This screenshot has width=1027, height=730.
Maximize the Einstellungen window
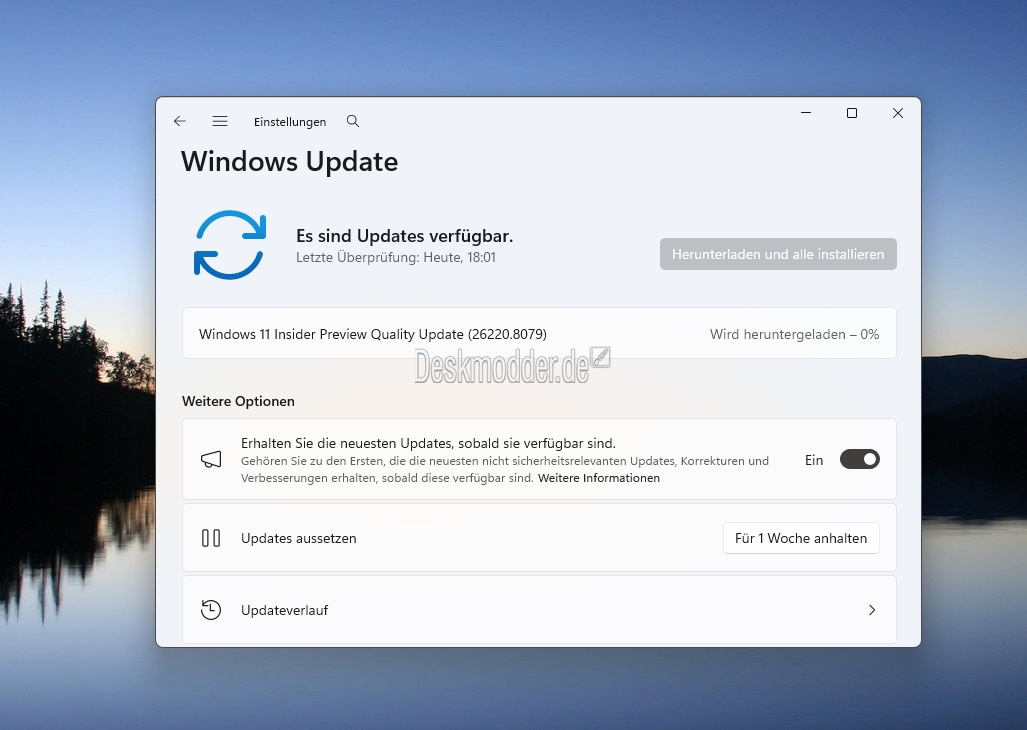click(852, 113)
